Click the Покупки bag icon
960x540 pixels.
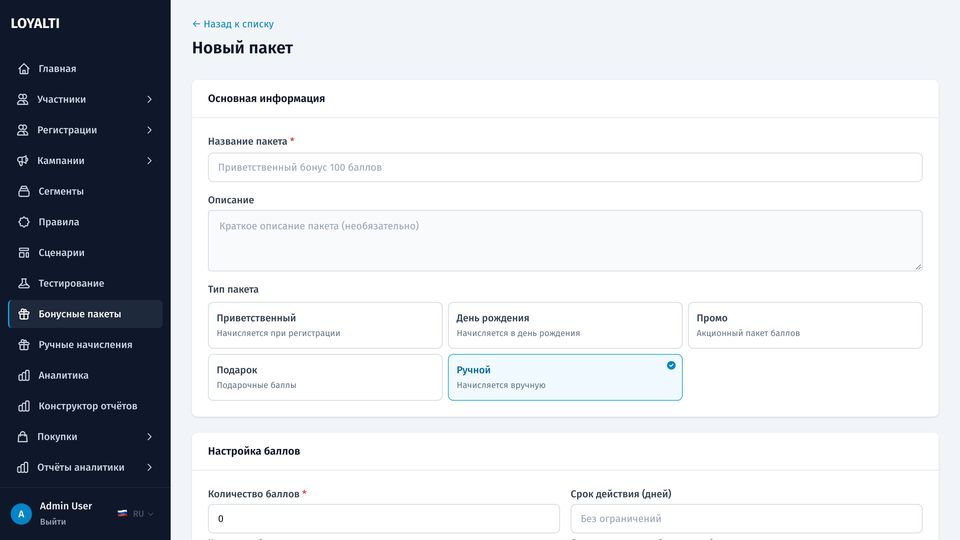click(x=23, y=437)
